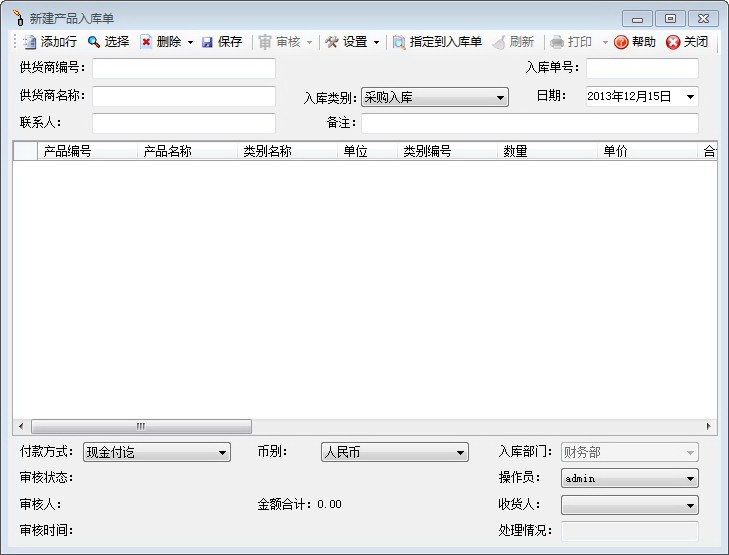The image size is (729, 555).
Task: Click the 帮助 help icon
Action: pos(621,42)
